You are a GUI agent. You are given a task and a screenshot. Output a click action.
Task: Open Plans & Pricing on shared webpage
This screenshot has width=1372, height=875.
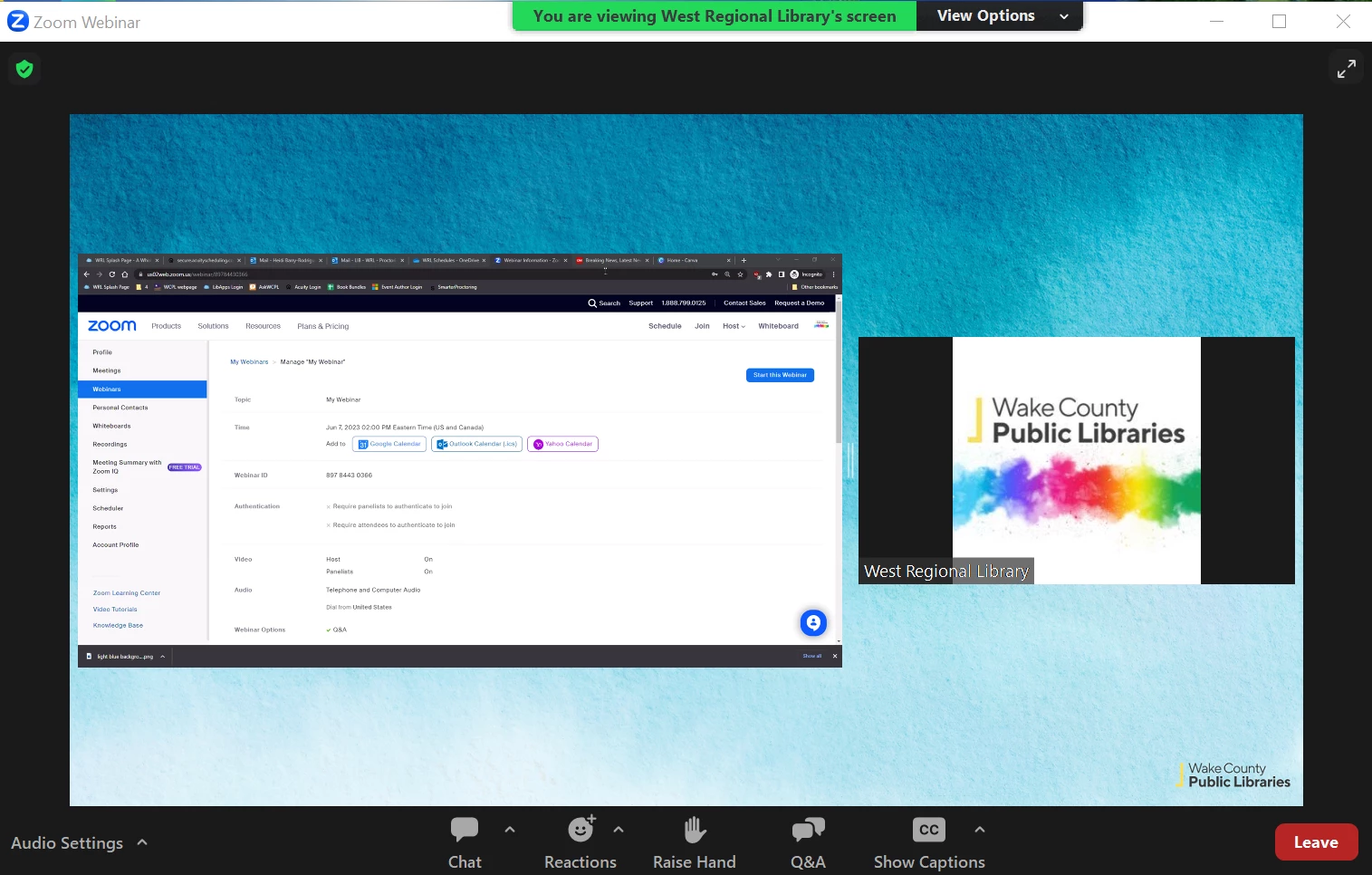point(323,326)
